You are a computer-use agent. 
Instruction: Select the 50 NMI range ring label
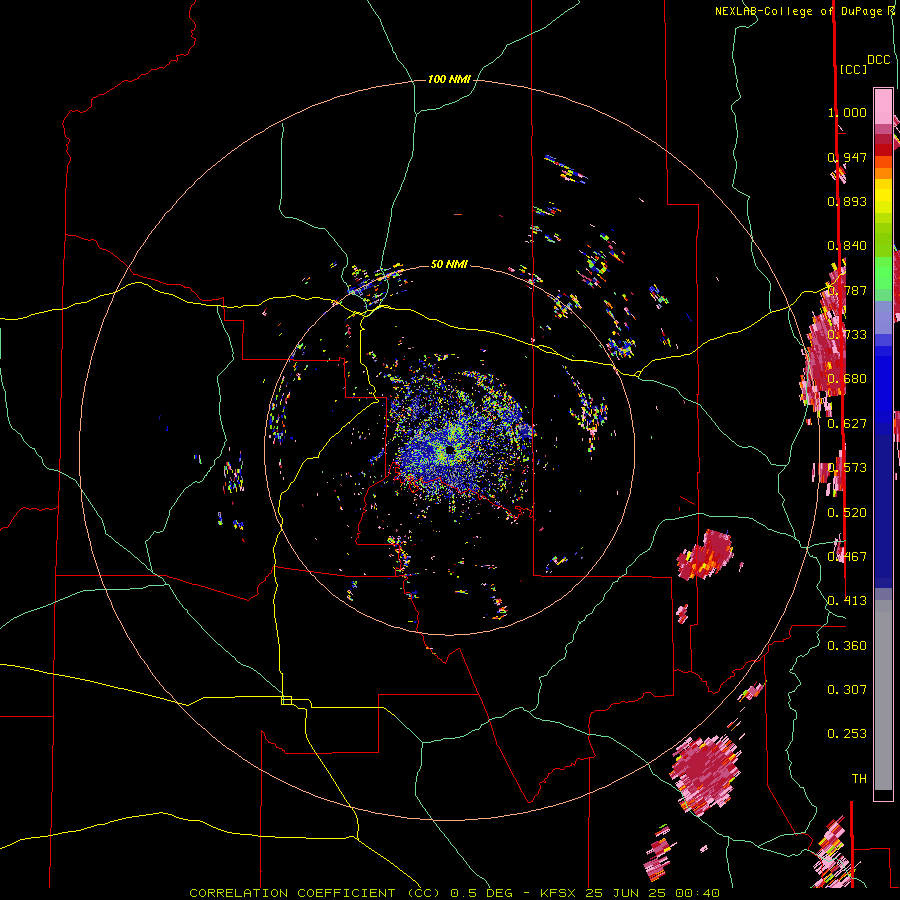tap(449, 264)
